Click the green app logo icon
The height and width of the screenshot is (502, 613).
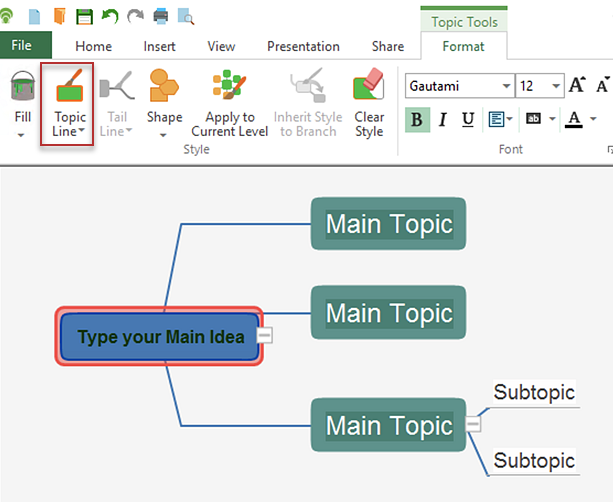click(6, 16)
